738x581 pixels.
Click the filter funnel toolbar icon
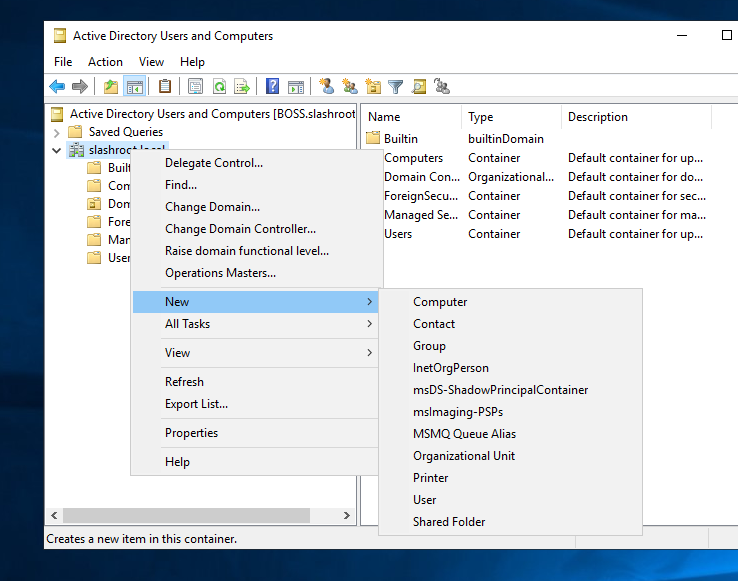coord(396,87)
